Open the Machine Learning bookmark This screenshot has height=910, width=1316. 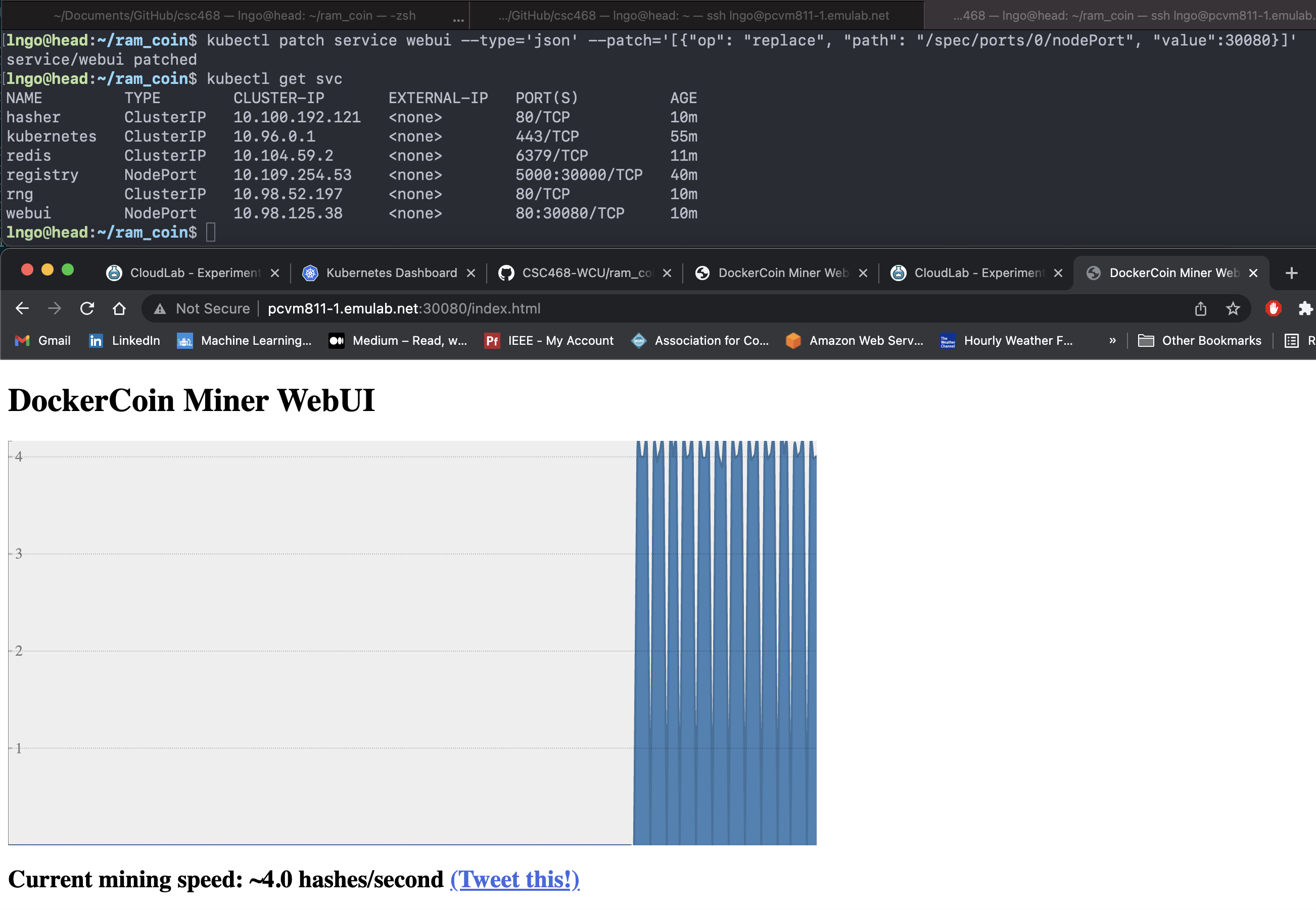(x=244, y=340)
